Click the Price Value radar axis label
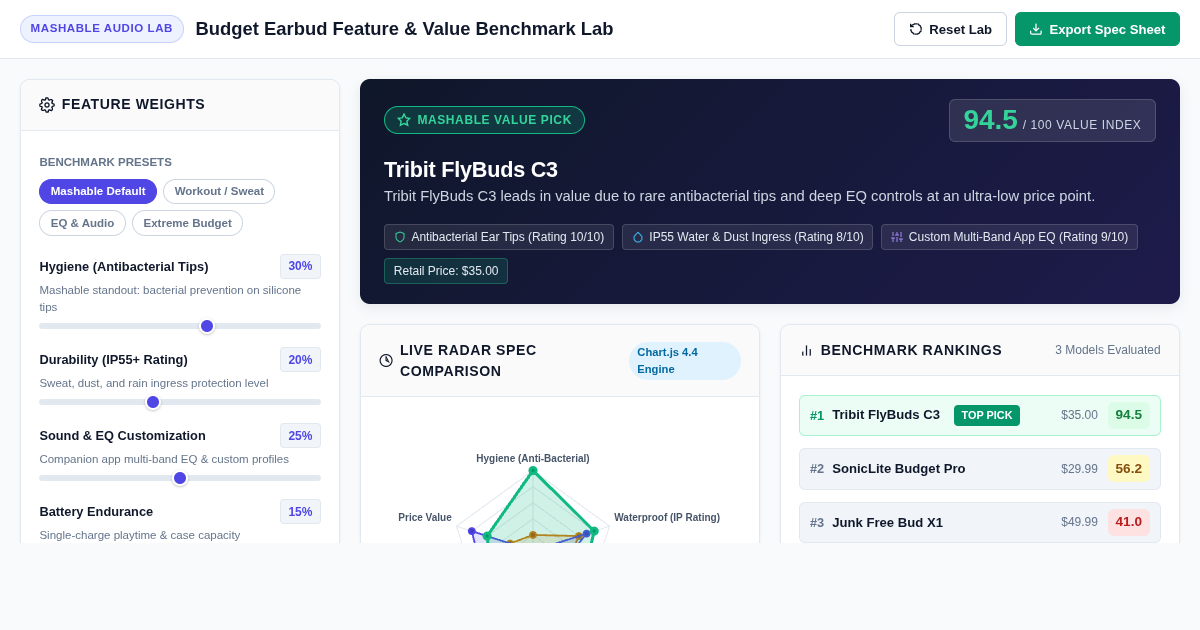This screenshot has height=630, width=1200. click(425, 517)
